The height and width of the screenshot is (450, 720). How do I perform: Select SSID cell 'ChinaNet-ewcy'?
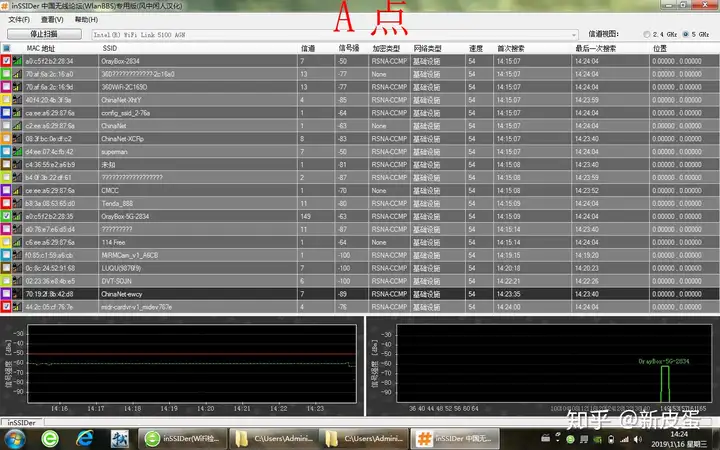(122, 294)
